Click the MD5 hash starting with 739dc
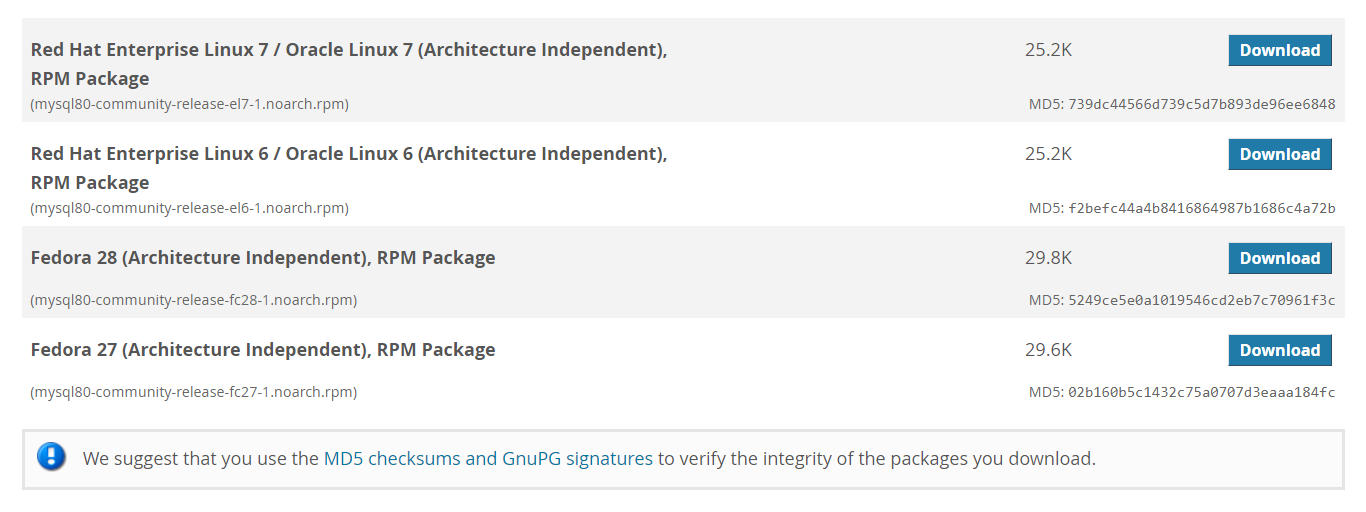1366x512 pixels. 1202,104
